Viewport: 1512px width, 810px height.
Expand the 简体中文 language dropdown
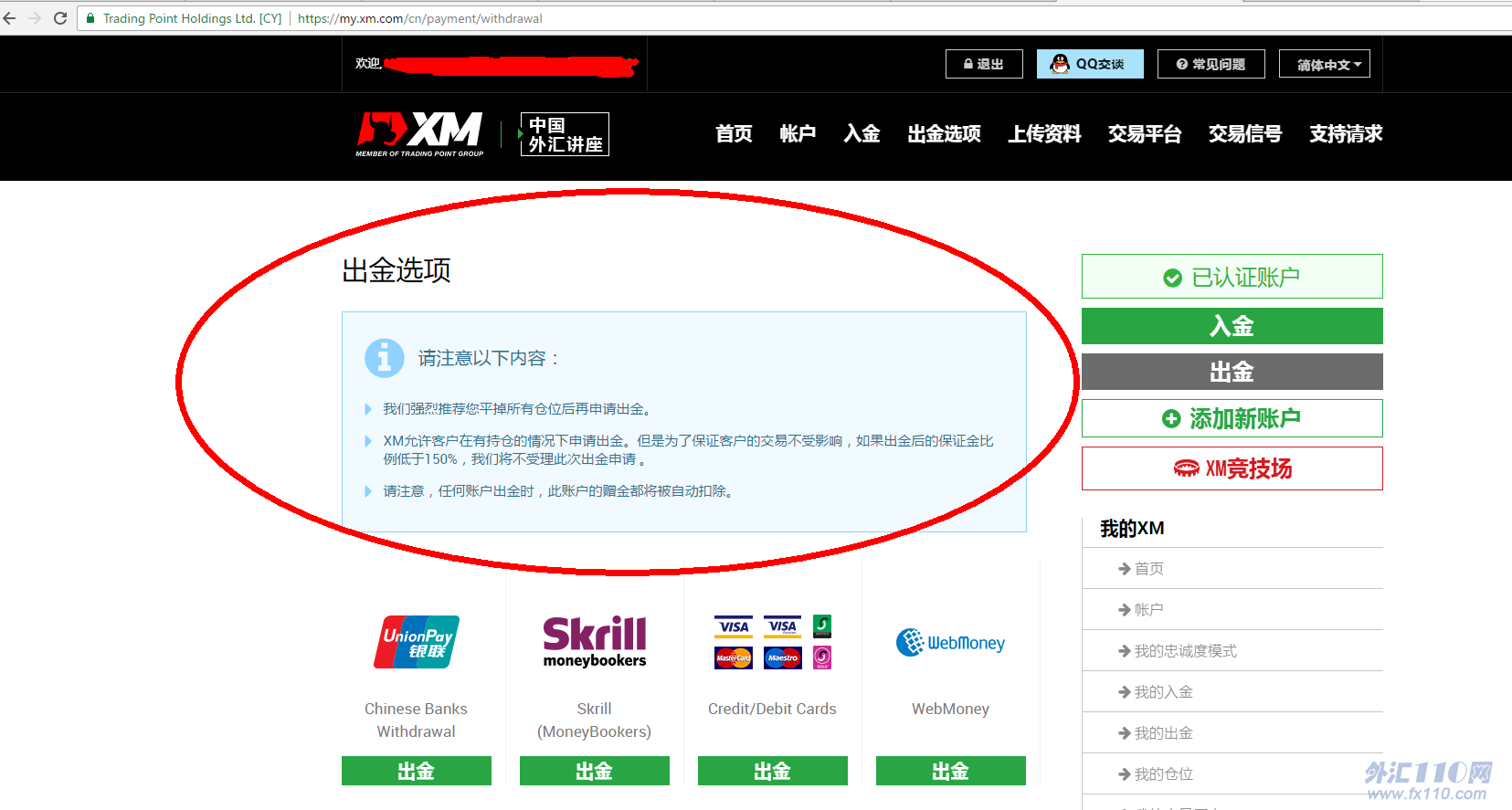pos(1325,64)
